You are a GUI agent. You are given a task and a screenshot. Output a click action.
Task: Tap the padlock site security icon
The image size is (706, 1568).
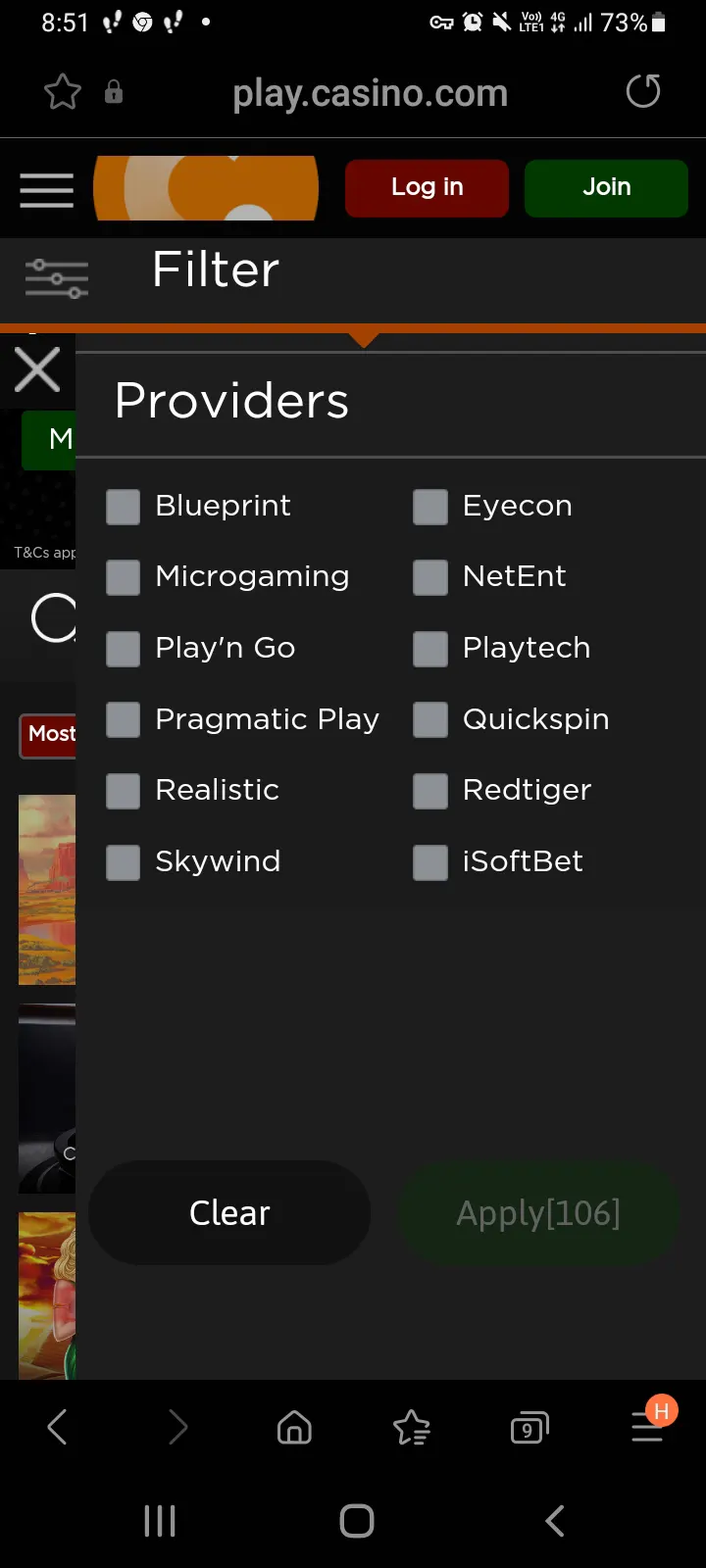[x=114, y=92]
